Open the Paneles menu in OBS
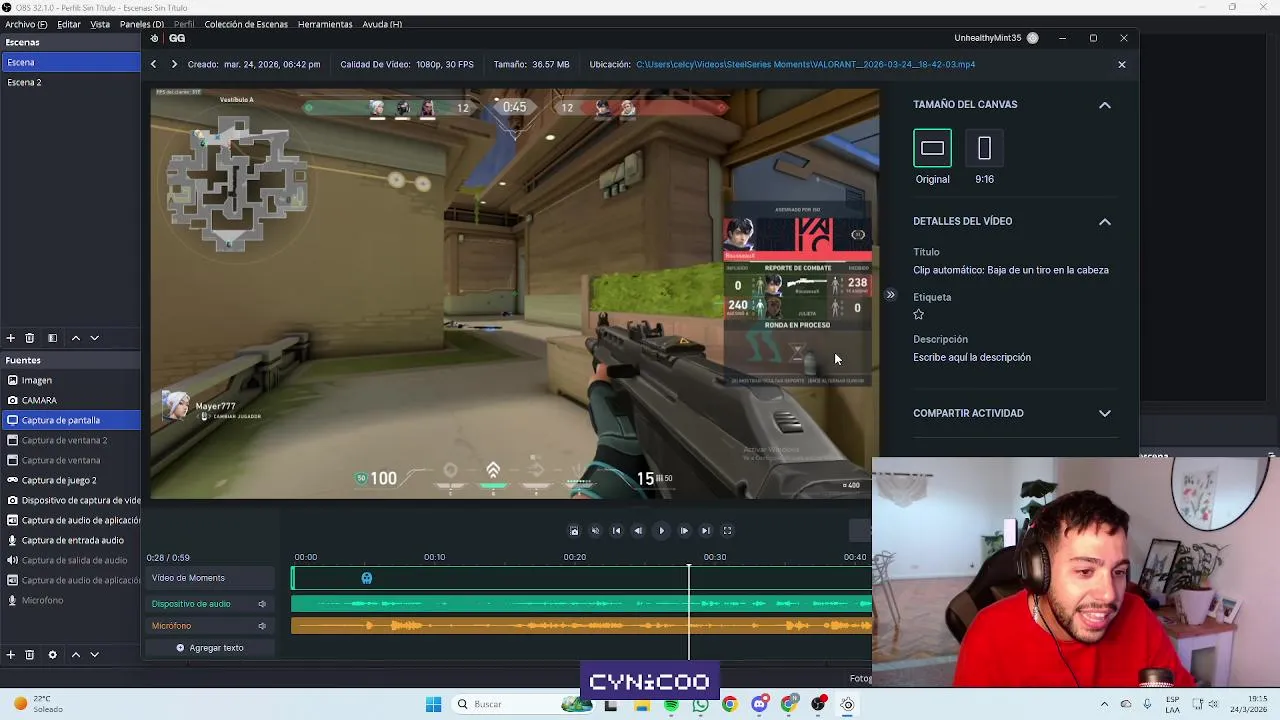The height and width of the screenshot is (720, 1280). point(142,24)
